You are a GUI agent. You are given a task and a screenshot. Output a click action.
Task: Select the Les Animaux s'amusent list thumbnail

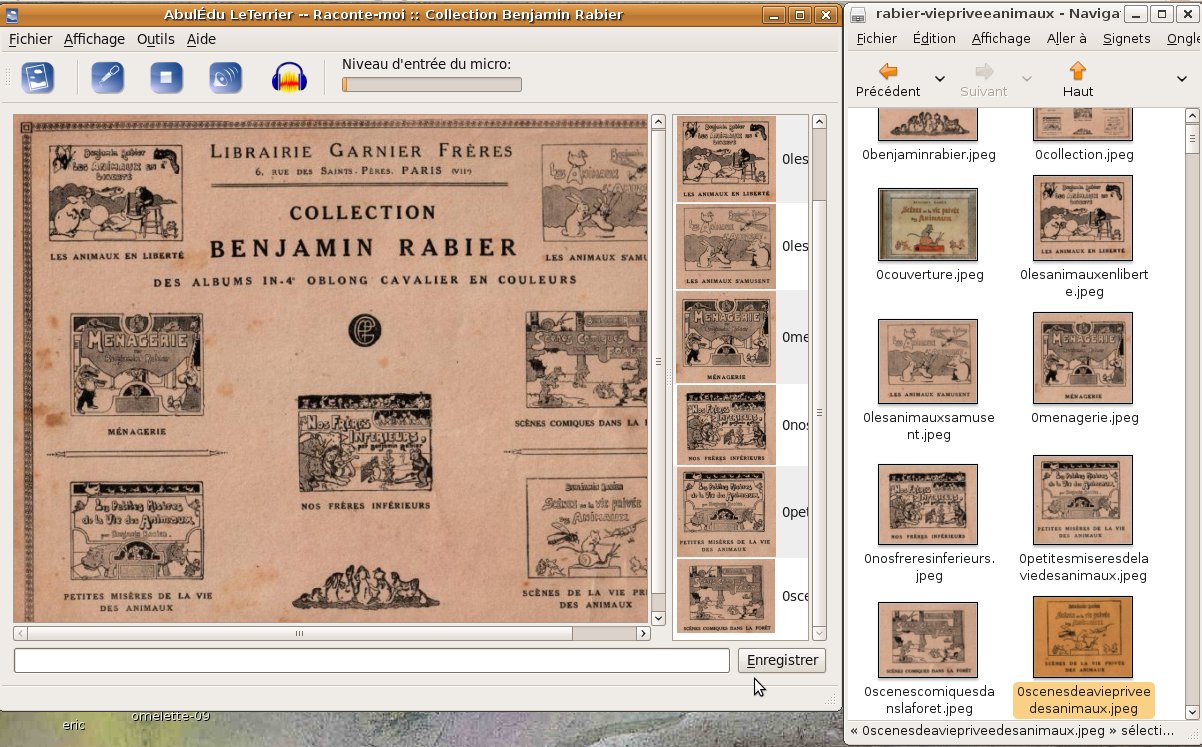point(726,246)
